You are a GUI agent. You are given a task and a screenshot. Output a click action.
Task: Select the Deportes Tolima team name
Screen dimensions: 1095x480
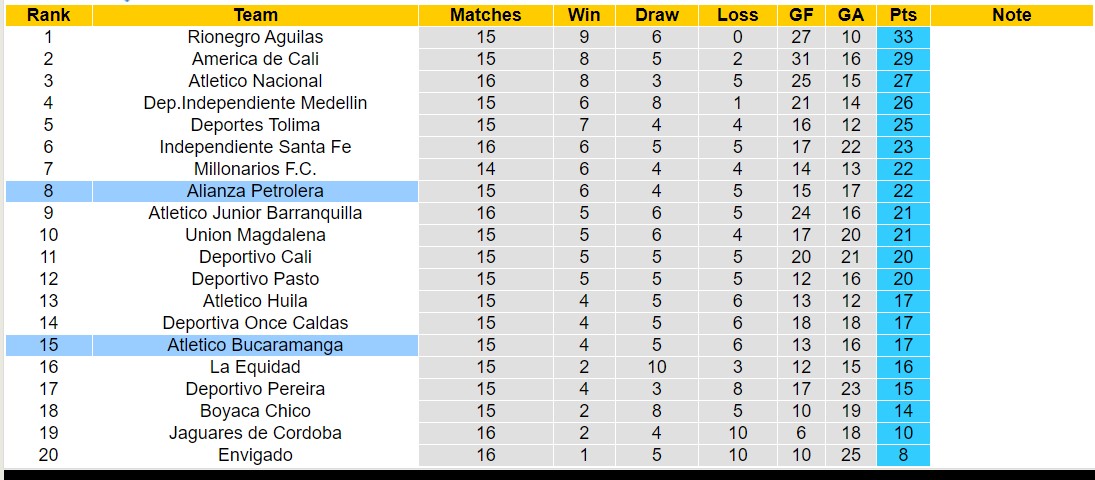tap(255, 125)
